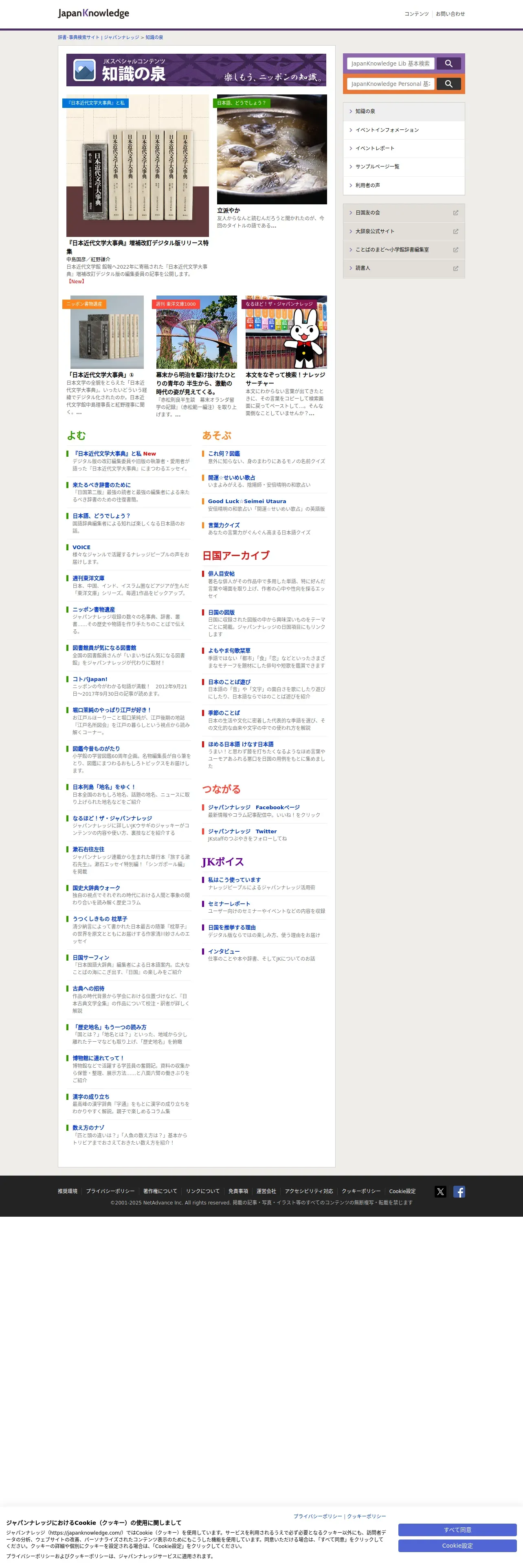Image resolution: width=523 pixels, height=1568 pixels.
Task: Open Good Luck☆Seimei Utaura link
Action: [247, 501]
